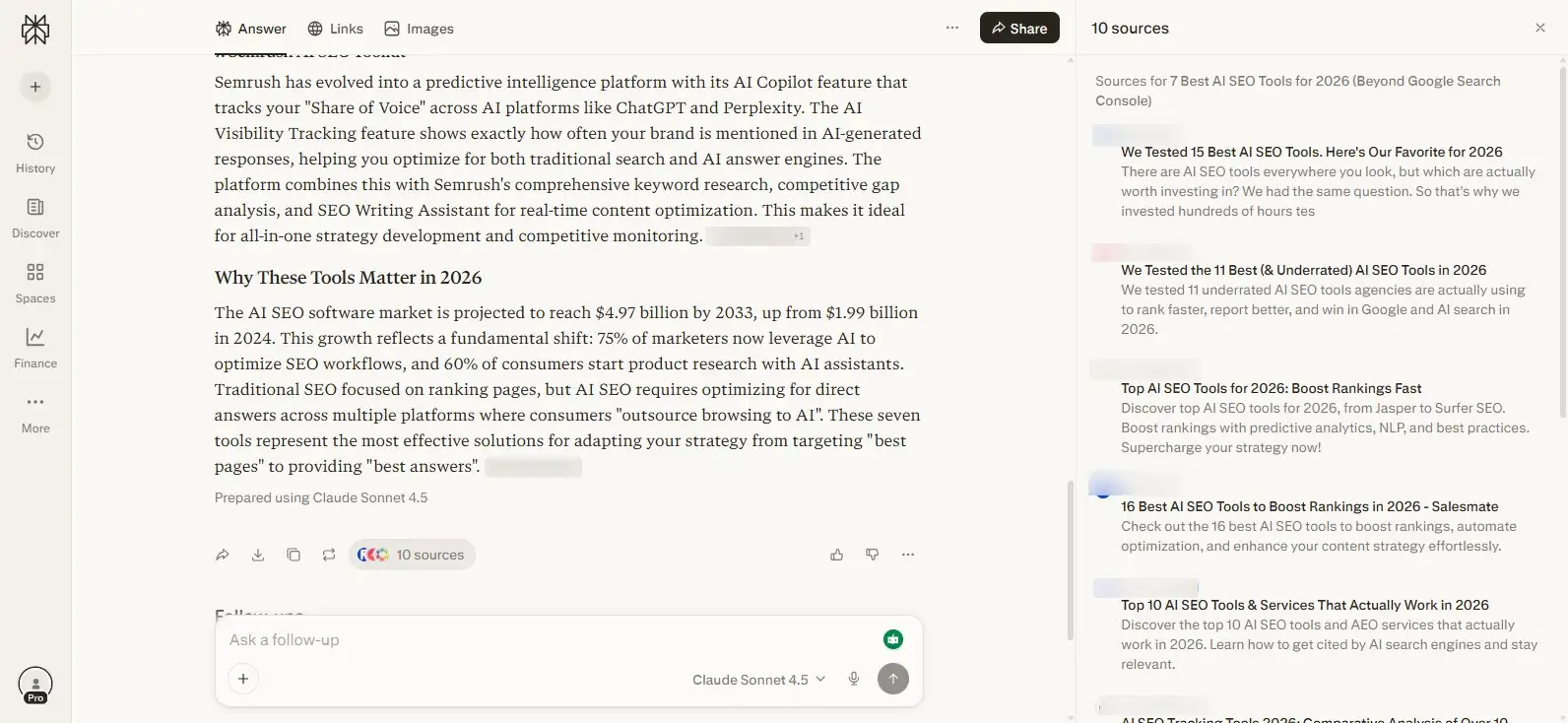Screen dimensions: 1568x723
Task: Download the answer via export icon
Action: tap(258, 555)
